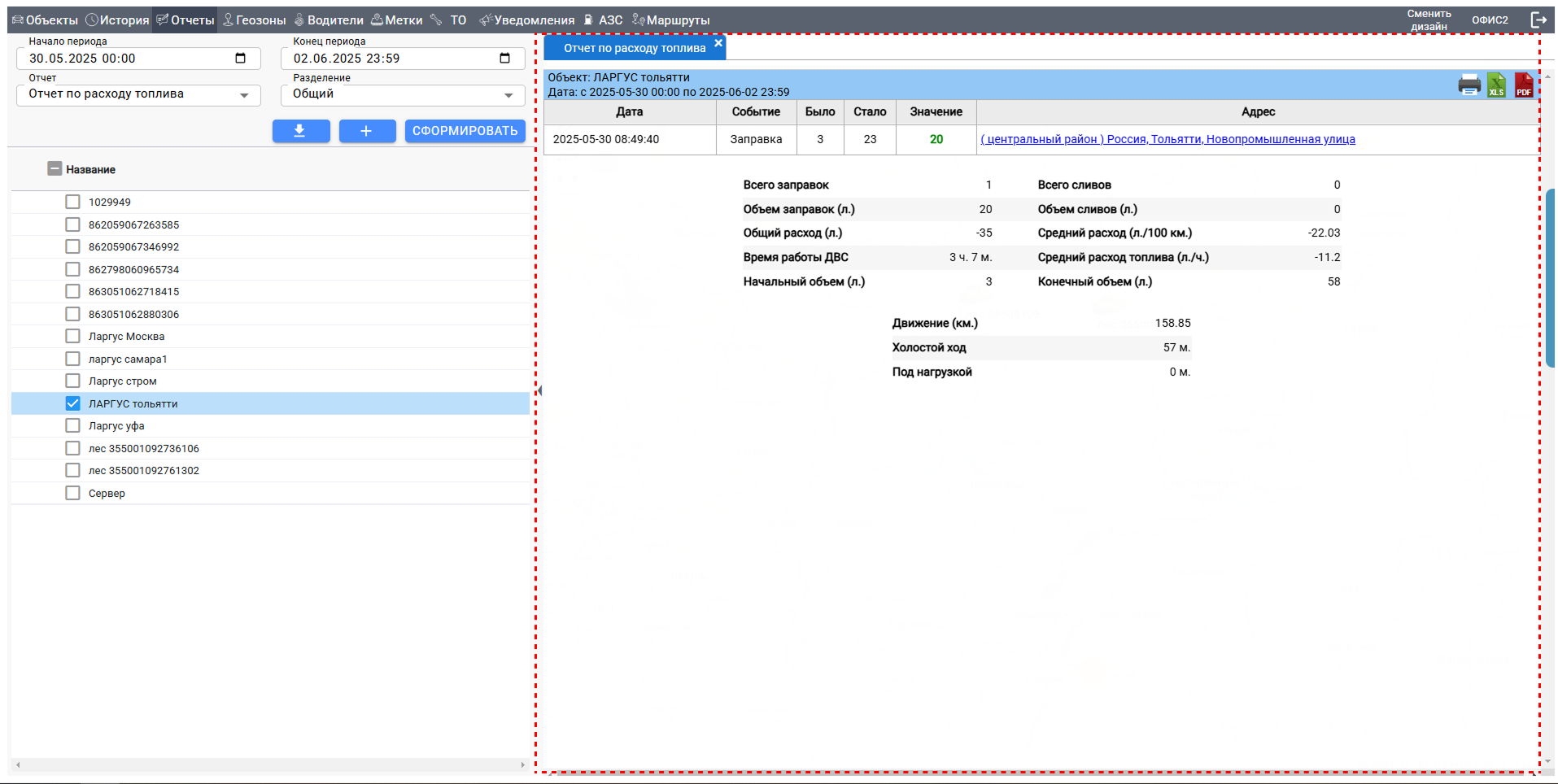This screenshot has height=784, width=1558.
Task: Click the print report icon
Action: (x=1469, y=85)
